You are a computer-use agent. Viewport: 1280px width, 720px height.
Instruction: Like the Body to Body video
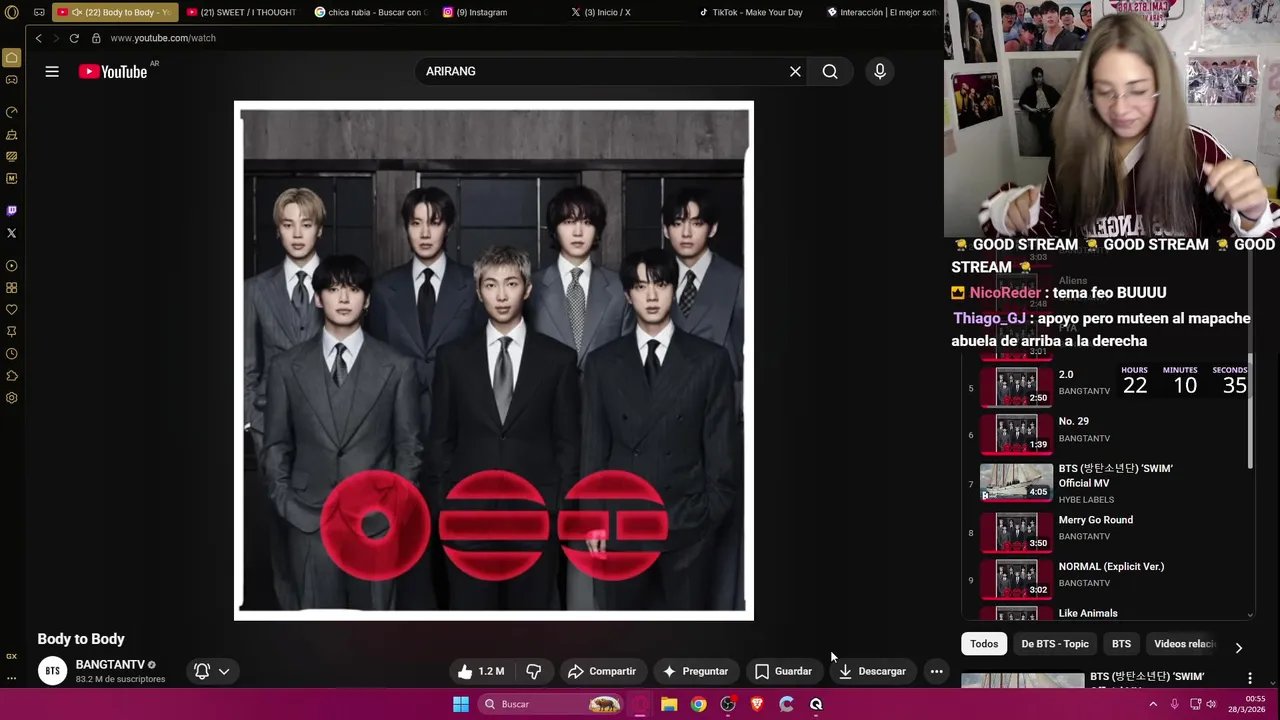point(481,671)
